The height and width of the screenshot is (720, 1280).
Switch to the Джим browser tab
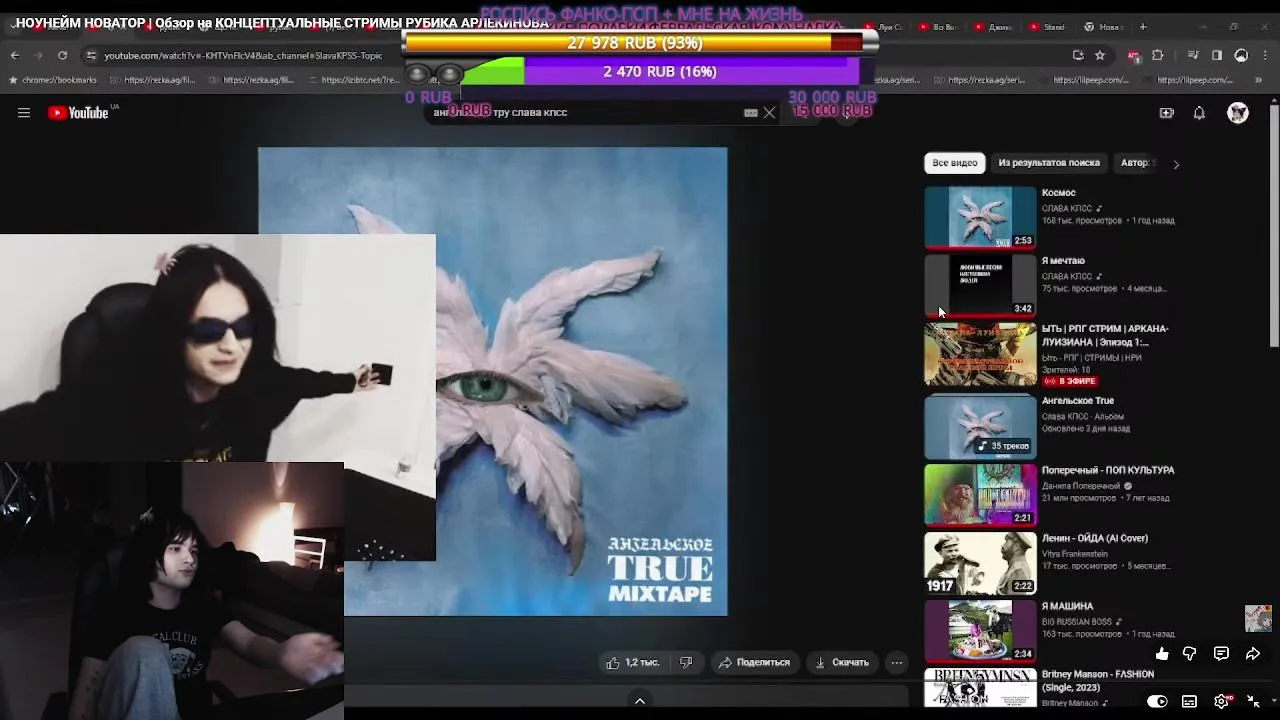click(x=992, y=27)
